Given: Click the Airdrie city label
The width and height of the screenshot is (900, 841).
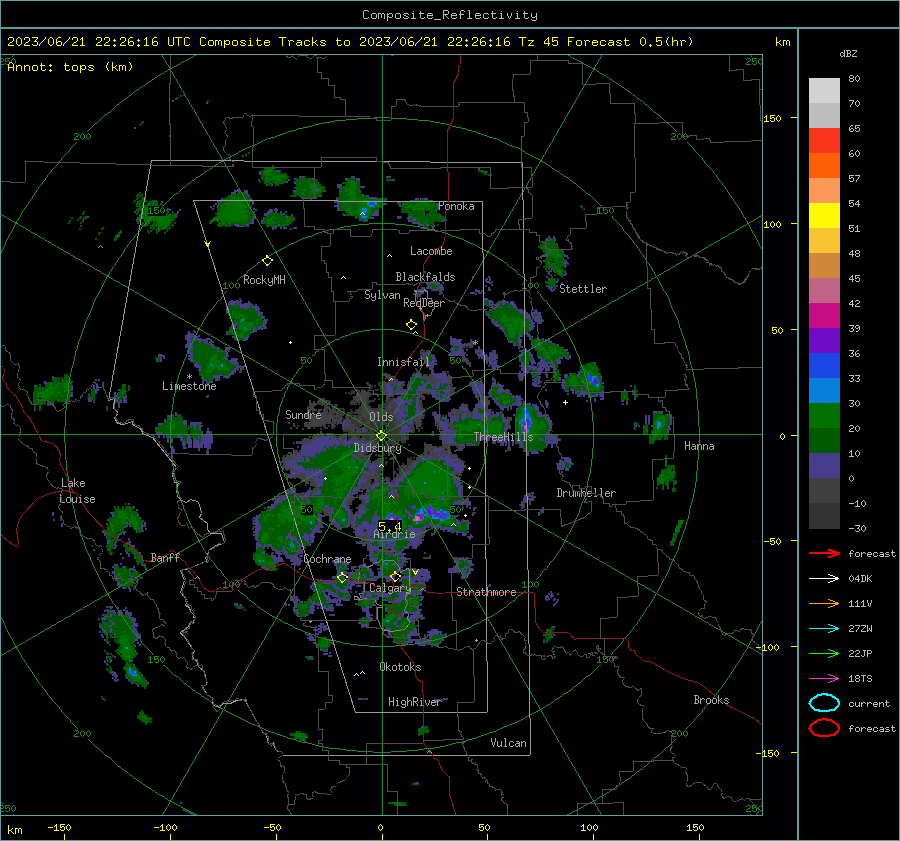Looking at the screenshot, I should (x=394, y=534).
